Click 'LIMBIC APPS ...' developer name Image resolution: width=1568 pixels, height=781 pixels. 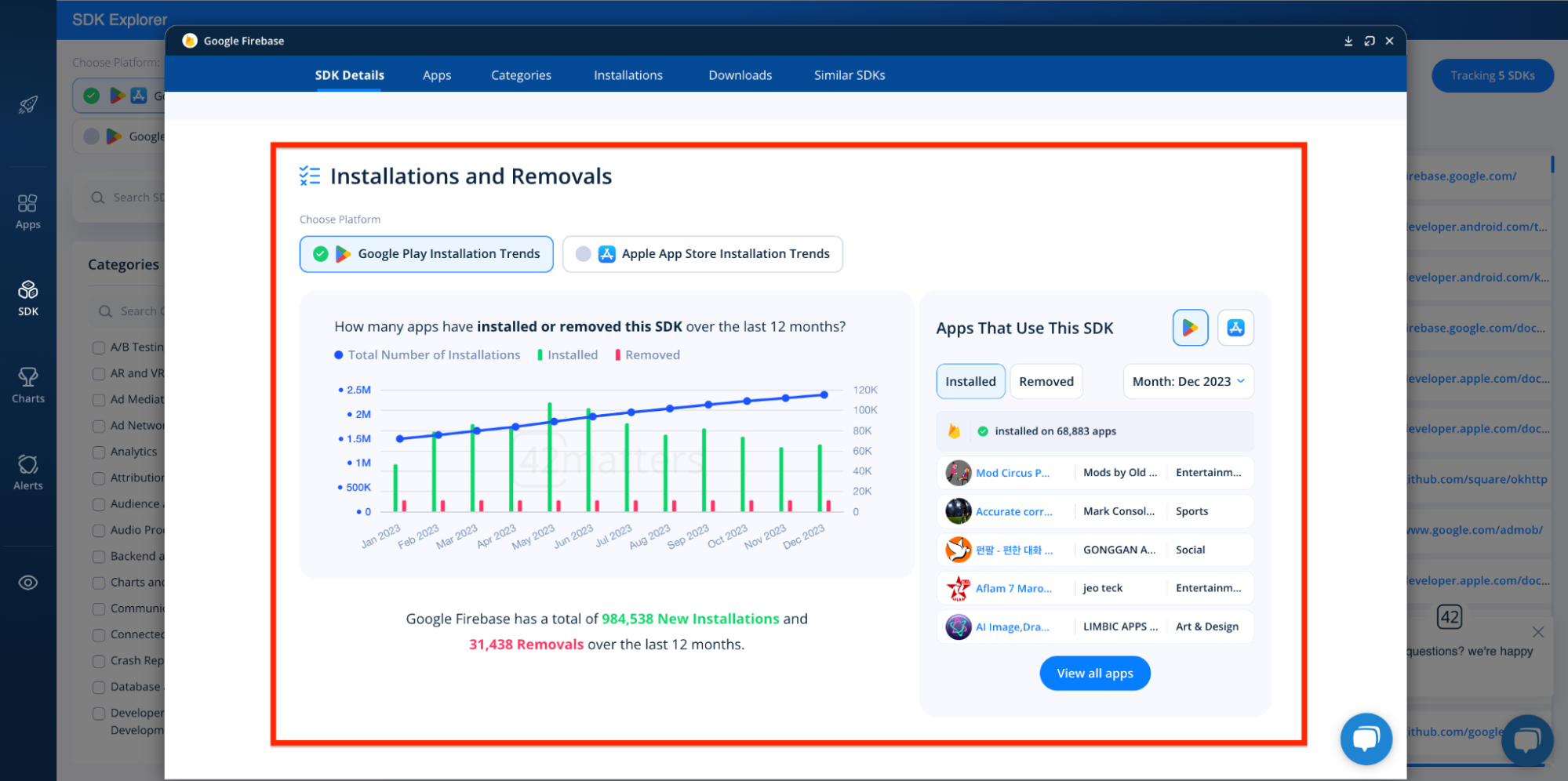[x=1120, y=627]
